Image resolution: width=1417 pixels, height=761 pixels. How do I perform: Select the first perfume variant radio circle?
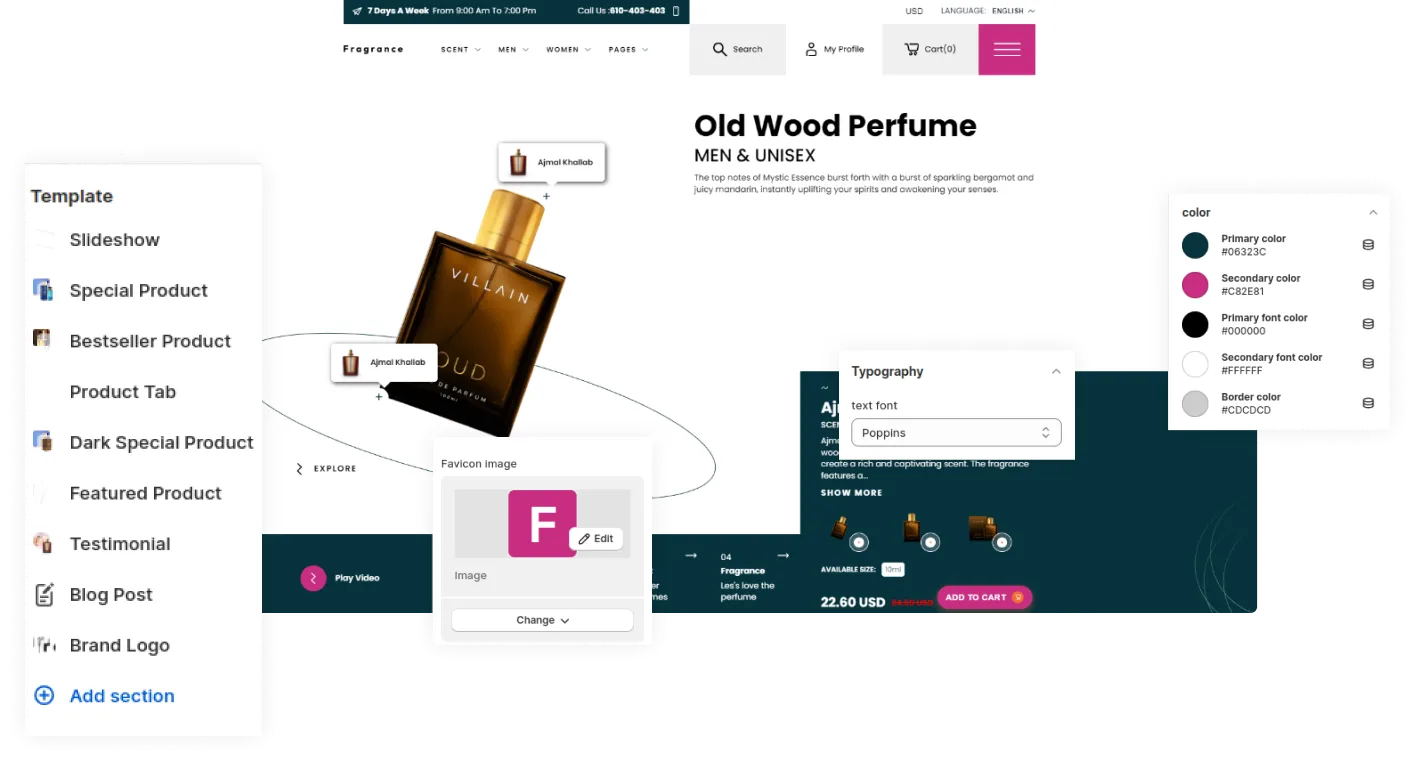point(859,542)
